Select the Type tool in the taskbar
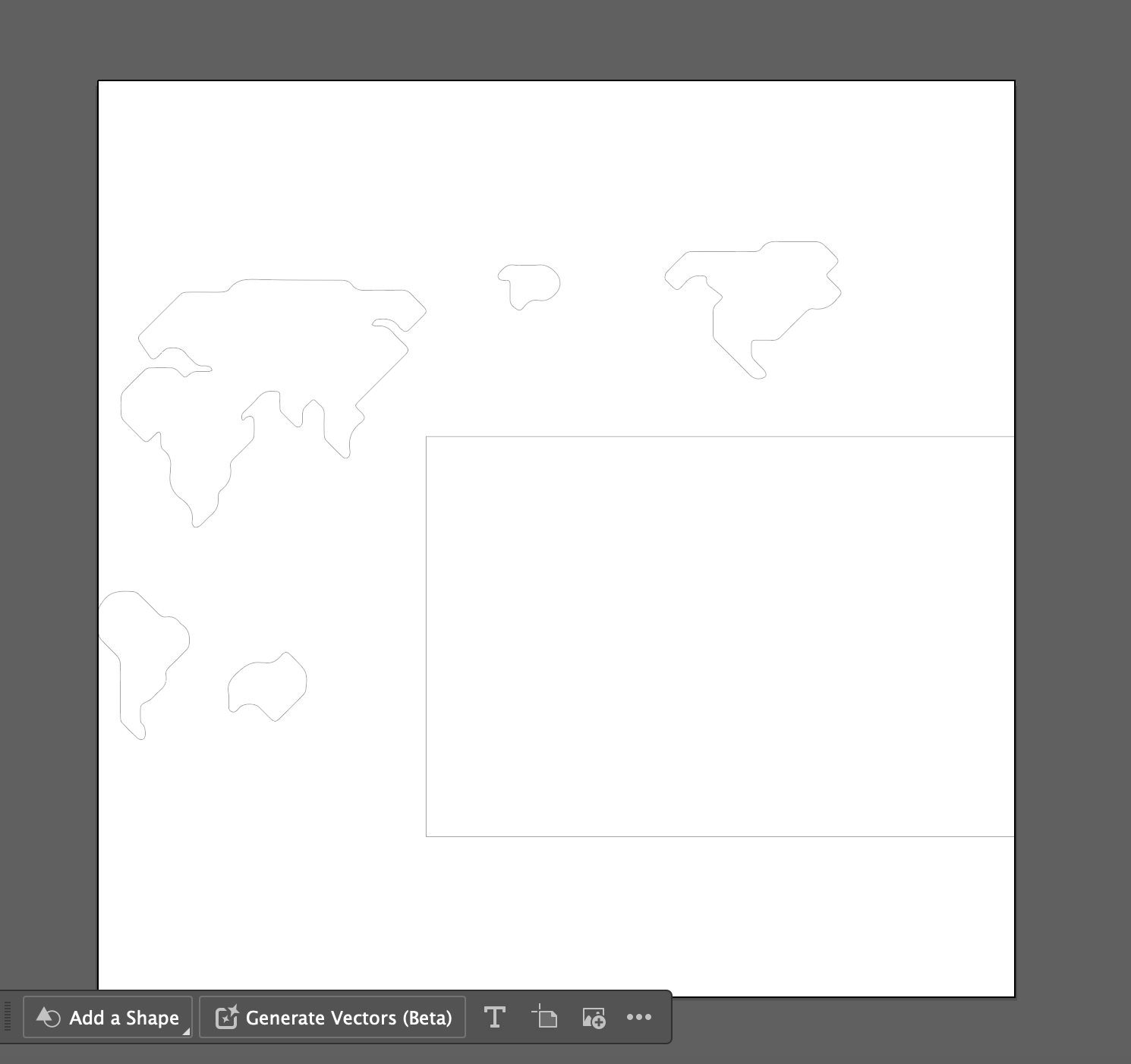 [494, 1017]
